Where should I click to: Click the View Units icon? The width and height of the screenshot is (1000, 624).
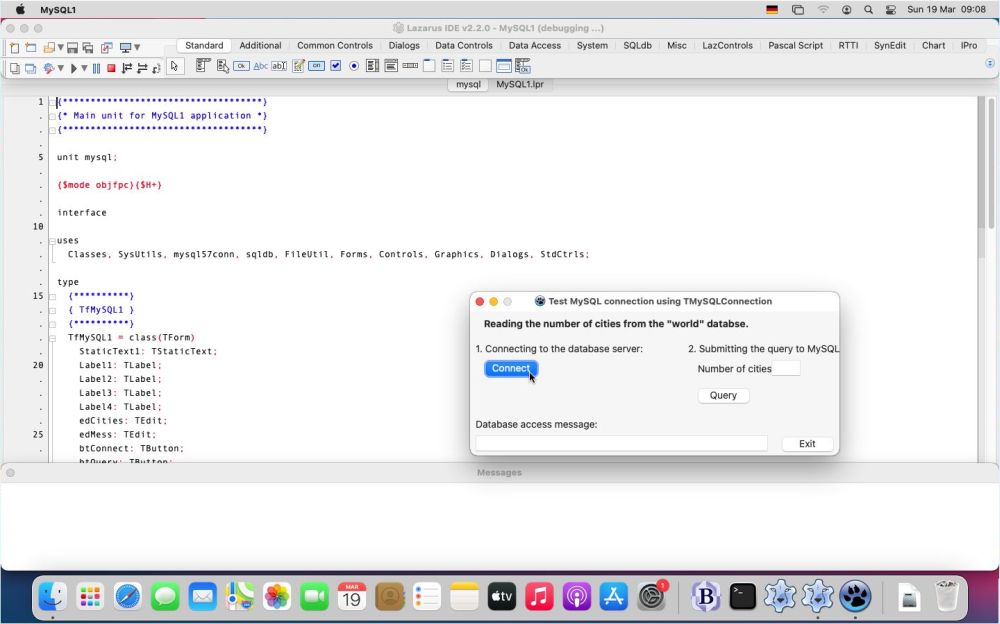15,68
